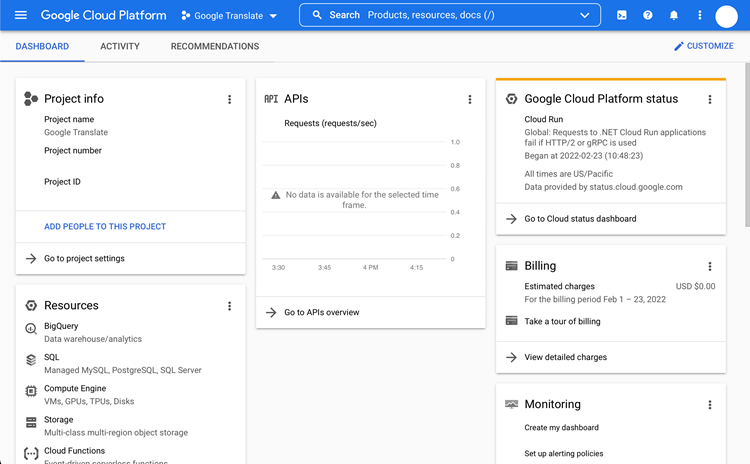
Task: Open Monitoring card options menu
Action: [x=710, y=405]
